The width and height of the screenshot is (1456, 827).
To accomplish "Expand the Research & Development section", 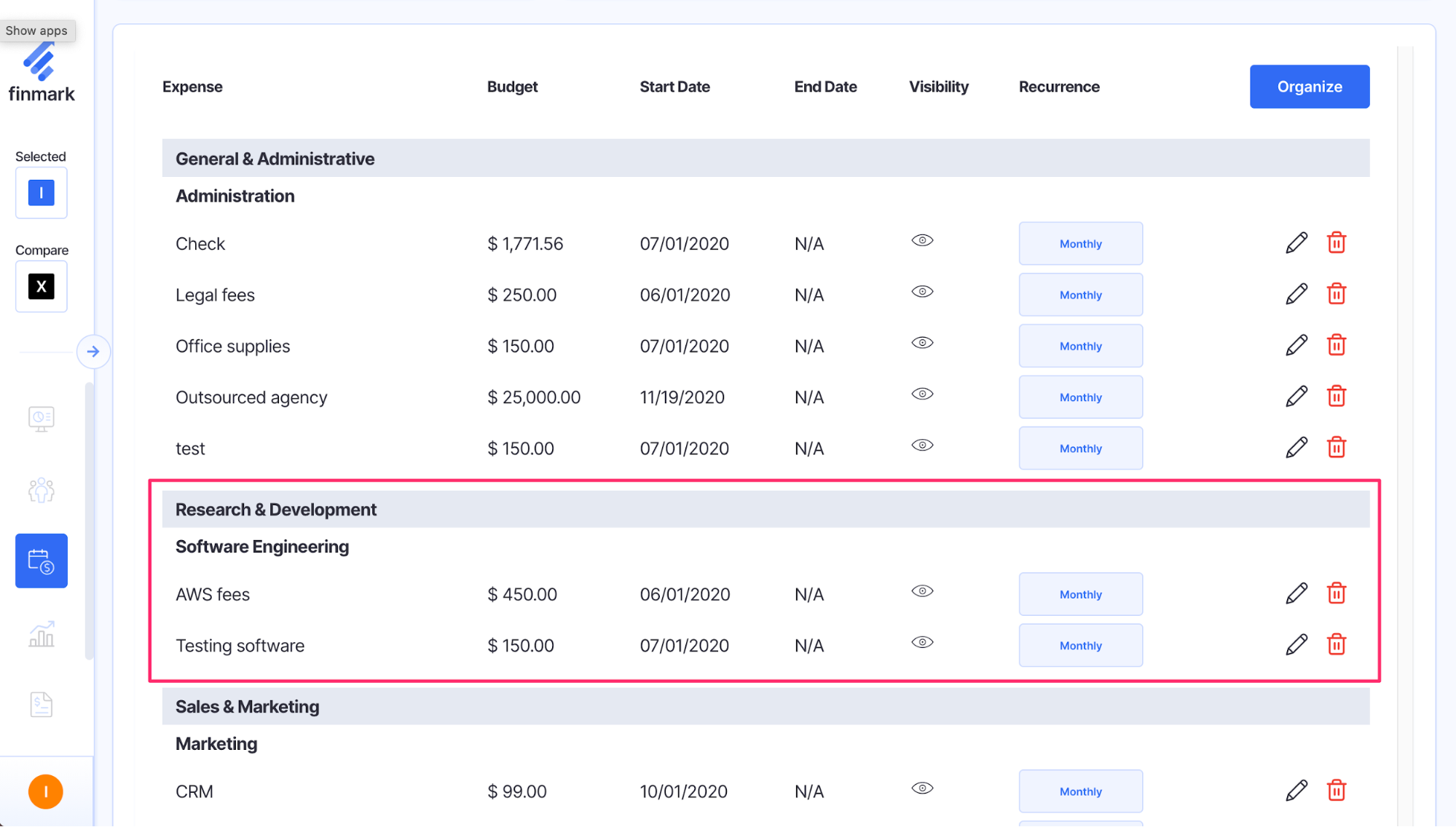I will [276, 508].
